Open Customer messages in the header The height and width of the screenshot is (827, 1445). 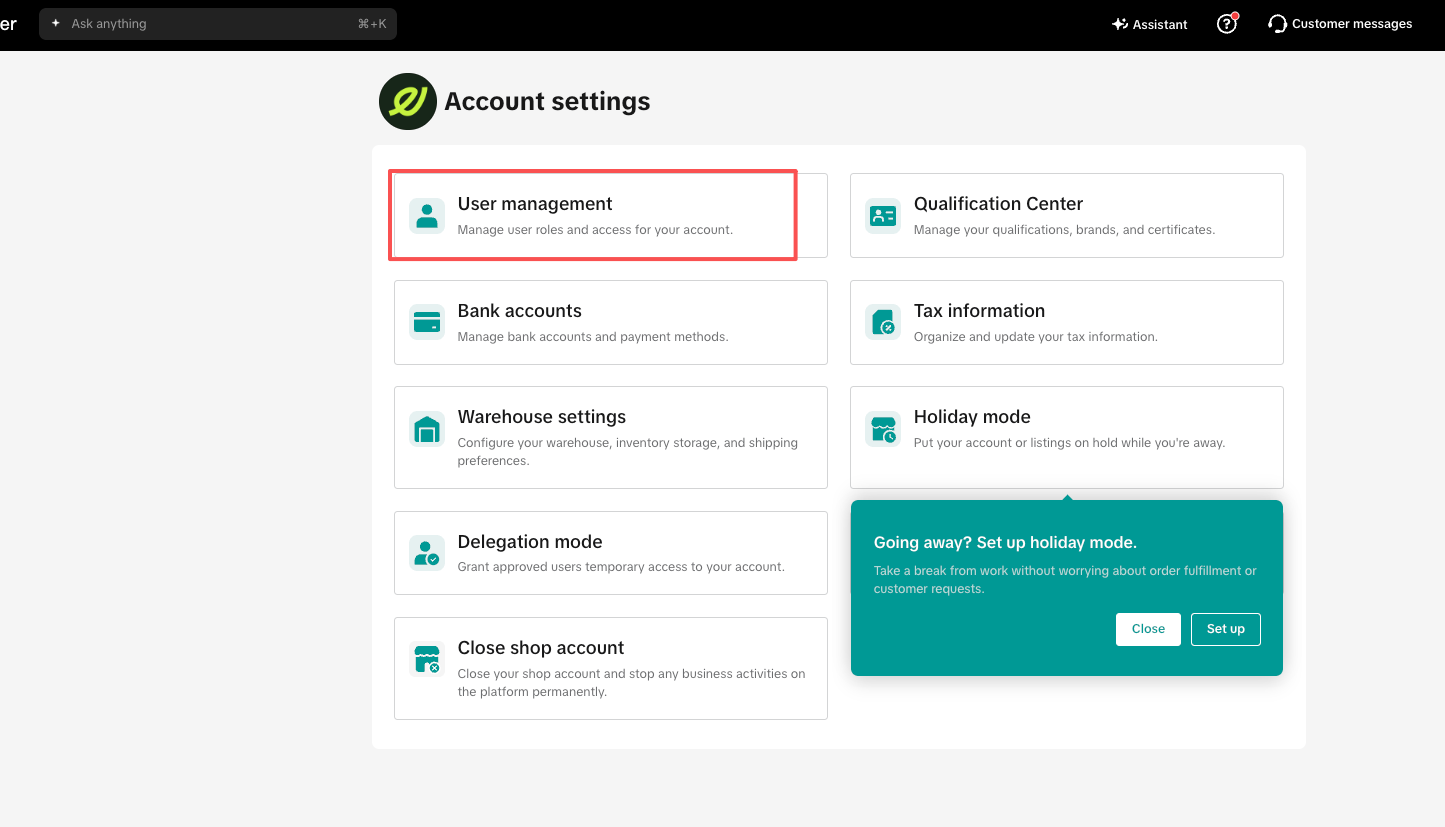point(1340,24)
